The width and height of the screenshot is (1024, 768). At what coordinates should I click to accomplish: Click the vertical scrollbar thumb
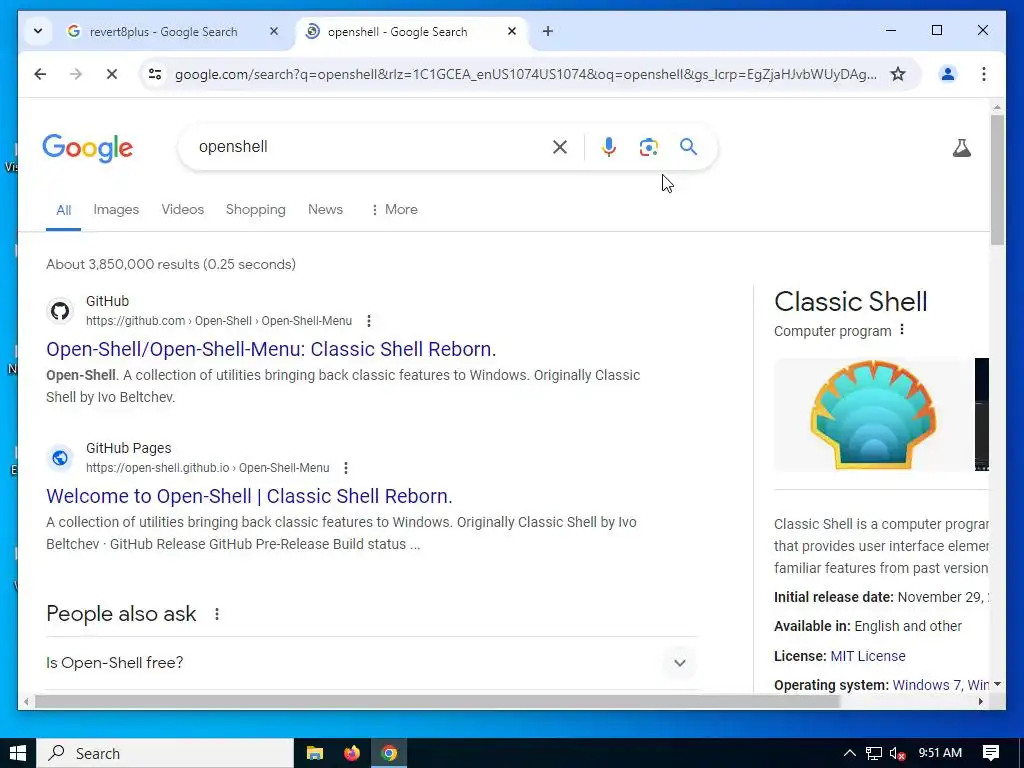(x=997, y=180)
